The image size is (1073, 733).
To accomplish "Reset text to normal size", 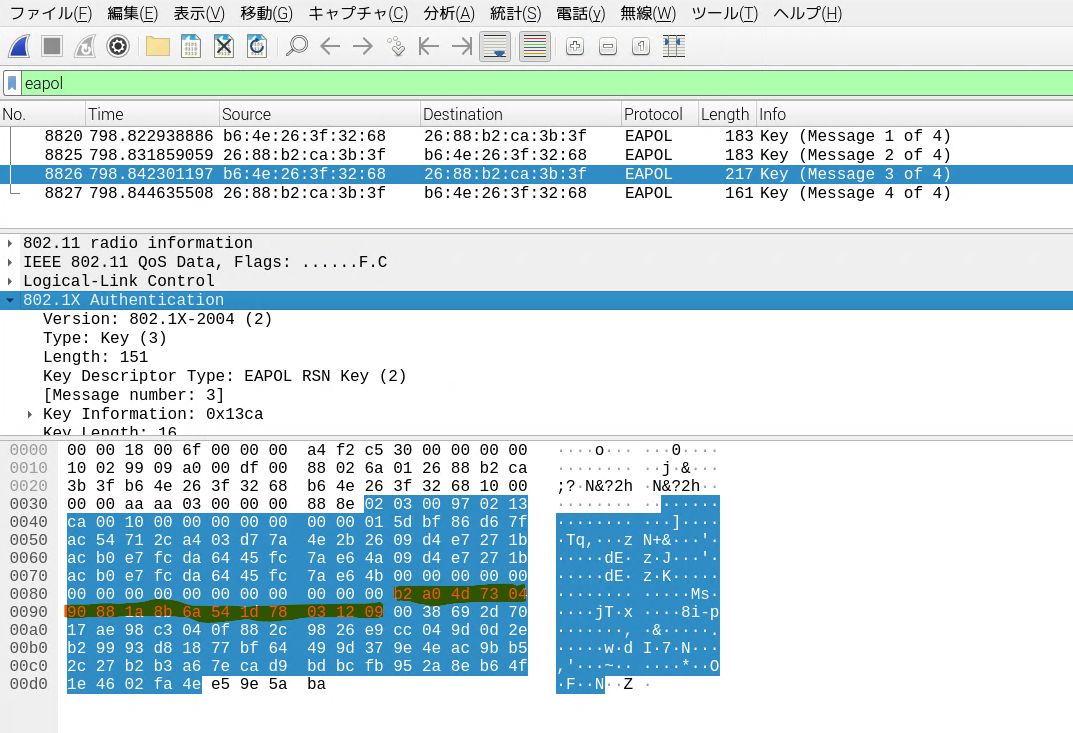I will 641,47.
